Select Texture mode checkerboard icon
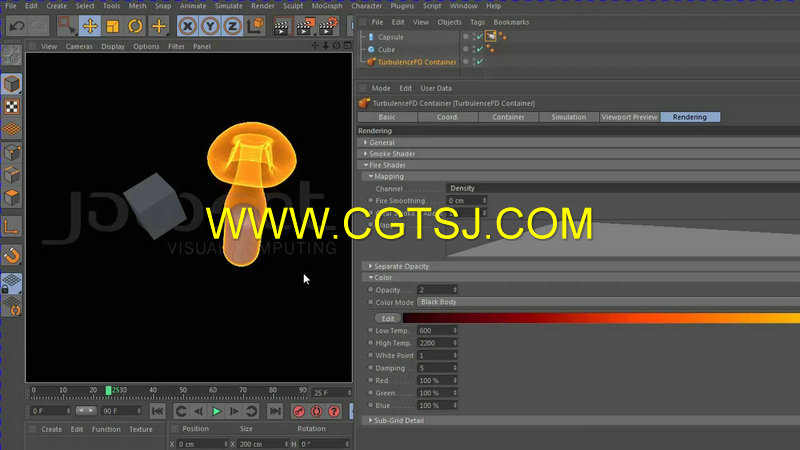This screenshot has height=450, width=800. [11, 107]
